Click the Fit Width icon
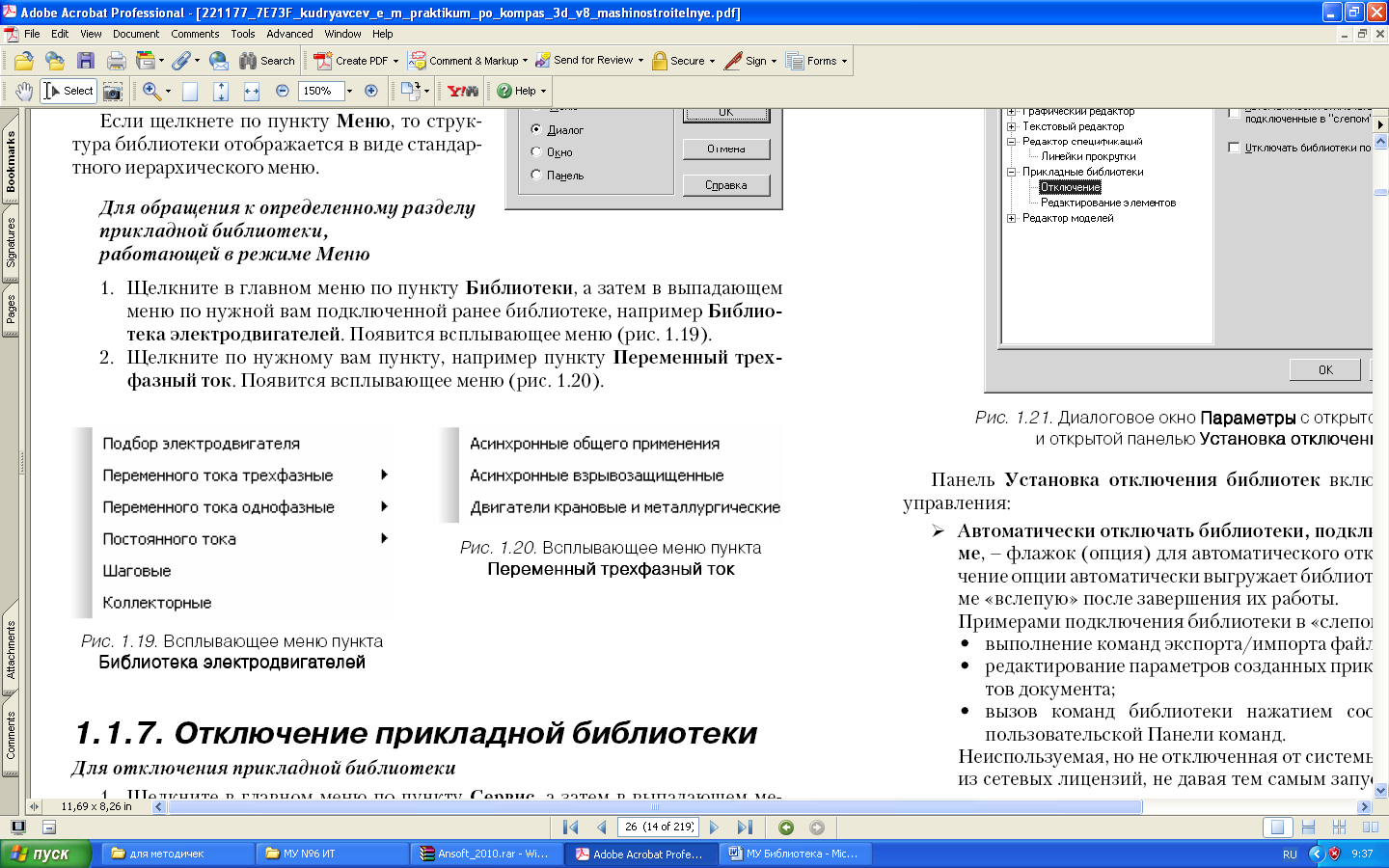1389x868 pixels. pyautogui.click(x=252, y=91)
